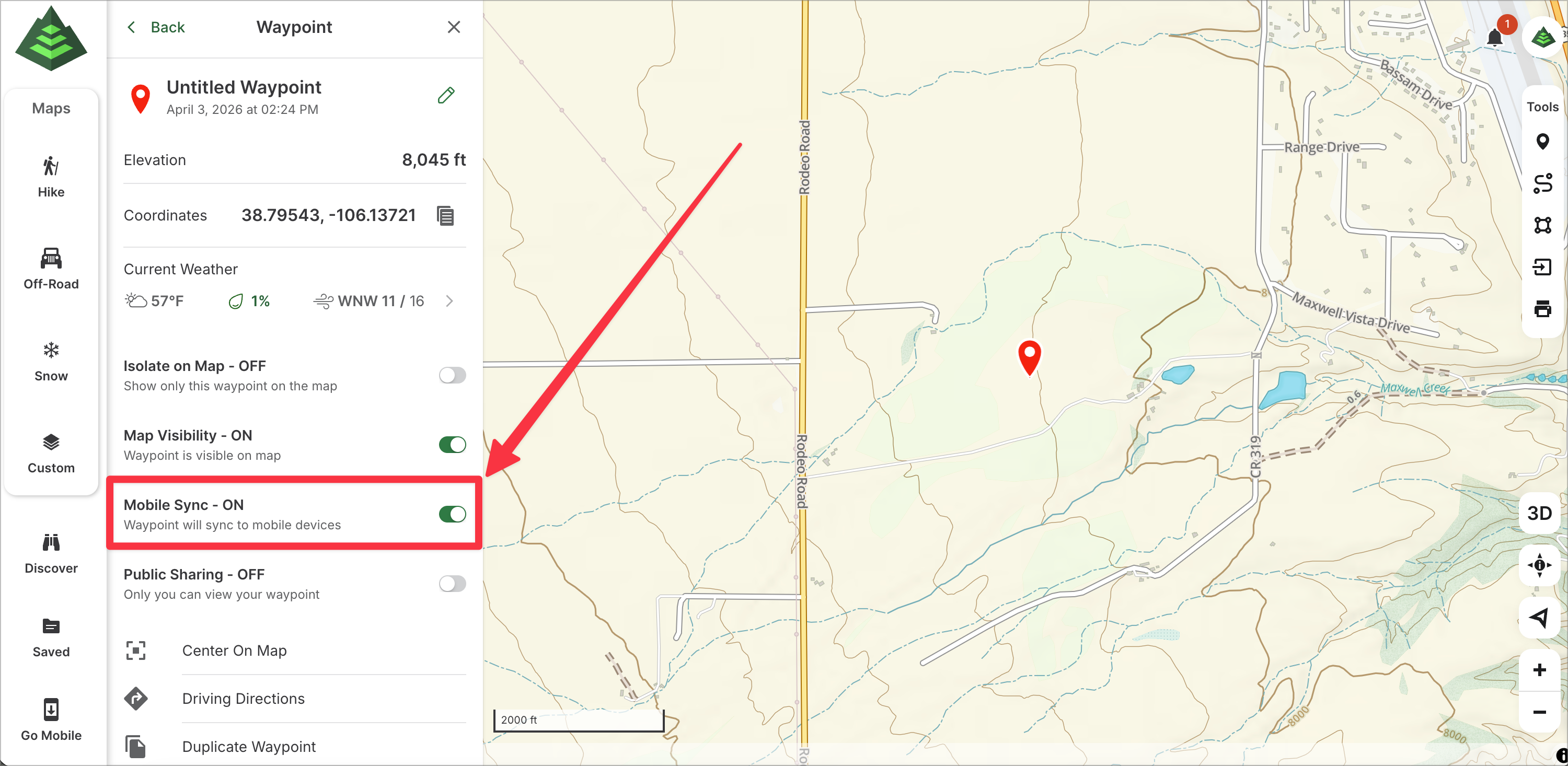Zoom in with the plus button
The width and height of the screenshot is (1568, 766).
(1539, 670)
